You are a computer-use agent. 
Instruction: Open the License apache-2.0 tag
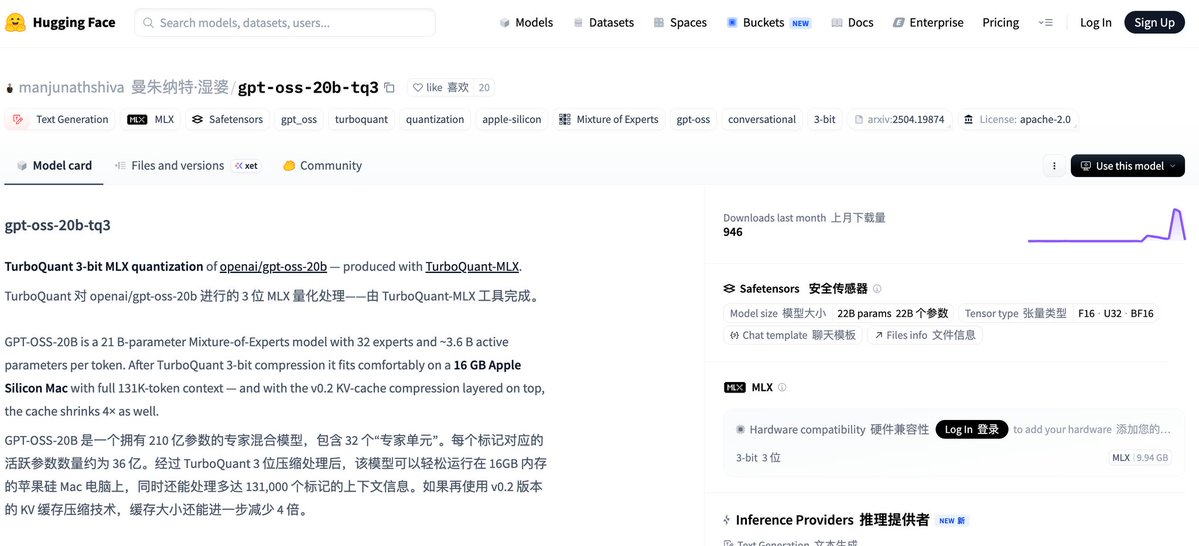pos(1019,119)
